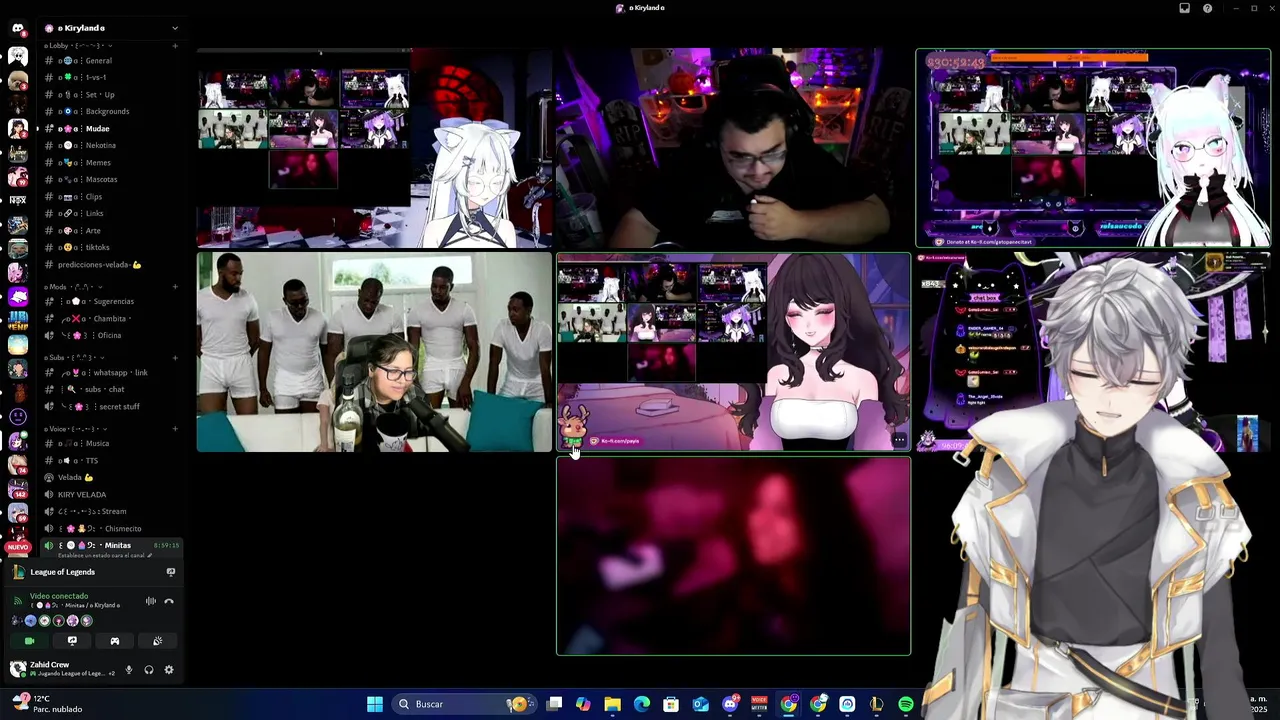The width and height of the screenshot is (1280, 720).
Task: Start an activity controller button
Action: tap(115, 641)
